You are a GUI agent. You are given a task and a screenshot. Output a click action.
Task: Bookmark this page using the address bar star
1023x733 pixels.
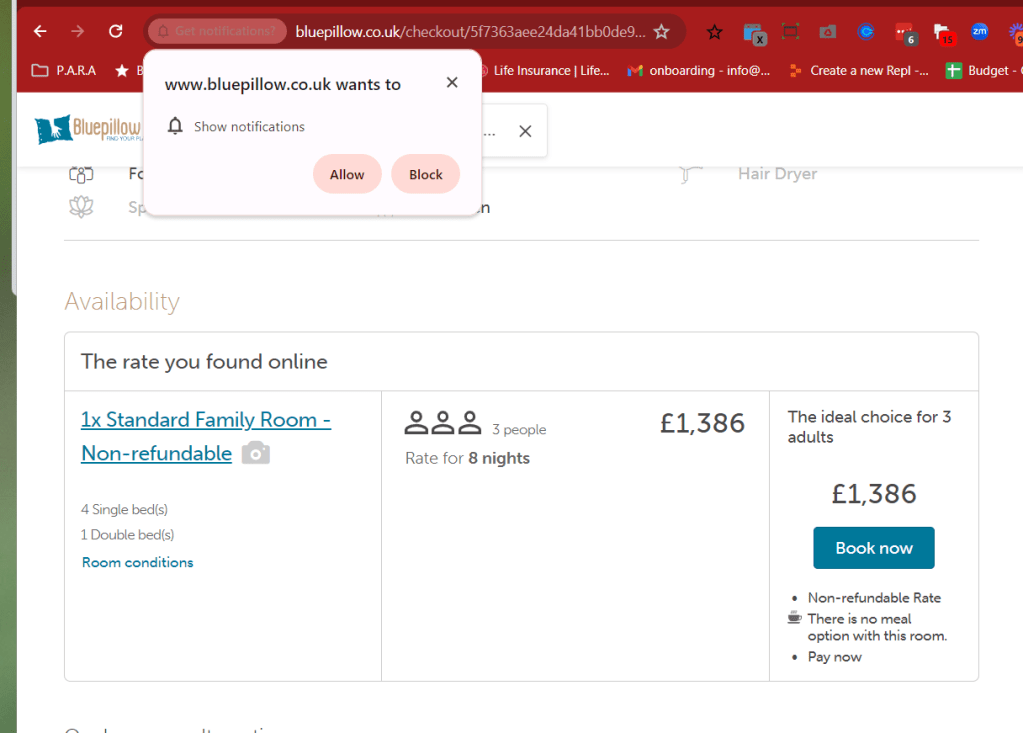[662, 31]
